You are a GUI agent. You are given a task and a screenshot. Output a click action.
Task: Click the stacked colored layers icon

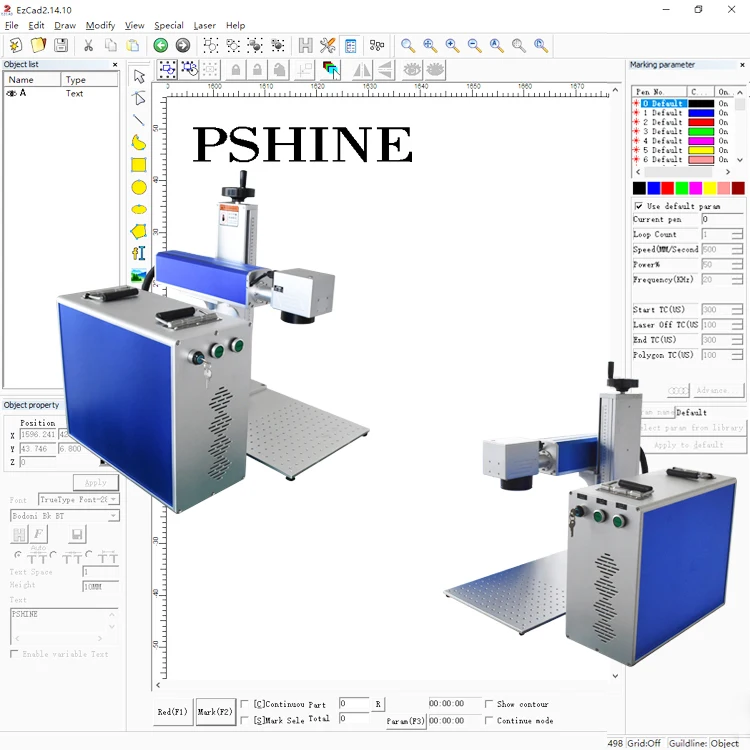coord(331,70)
